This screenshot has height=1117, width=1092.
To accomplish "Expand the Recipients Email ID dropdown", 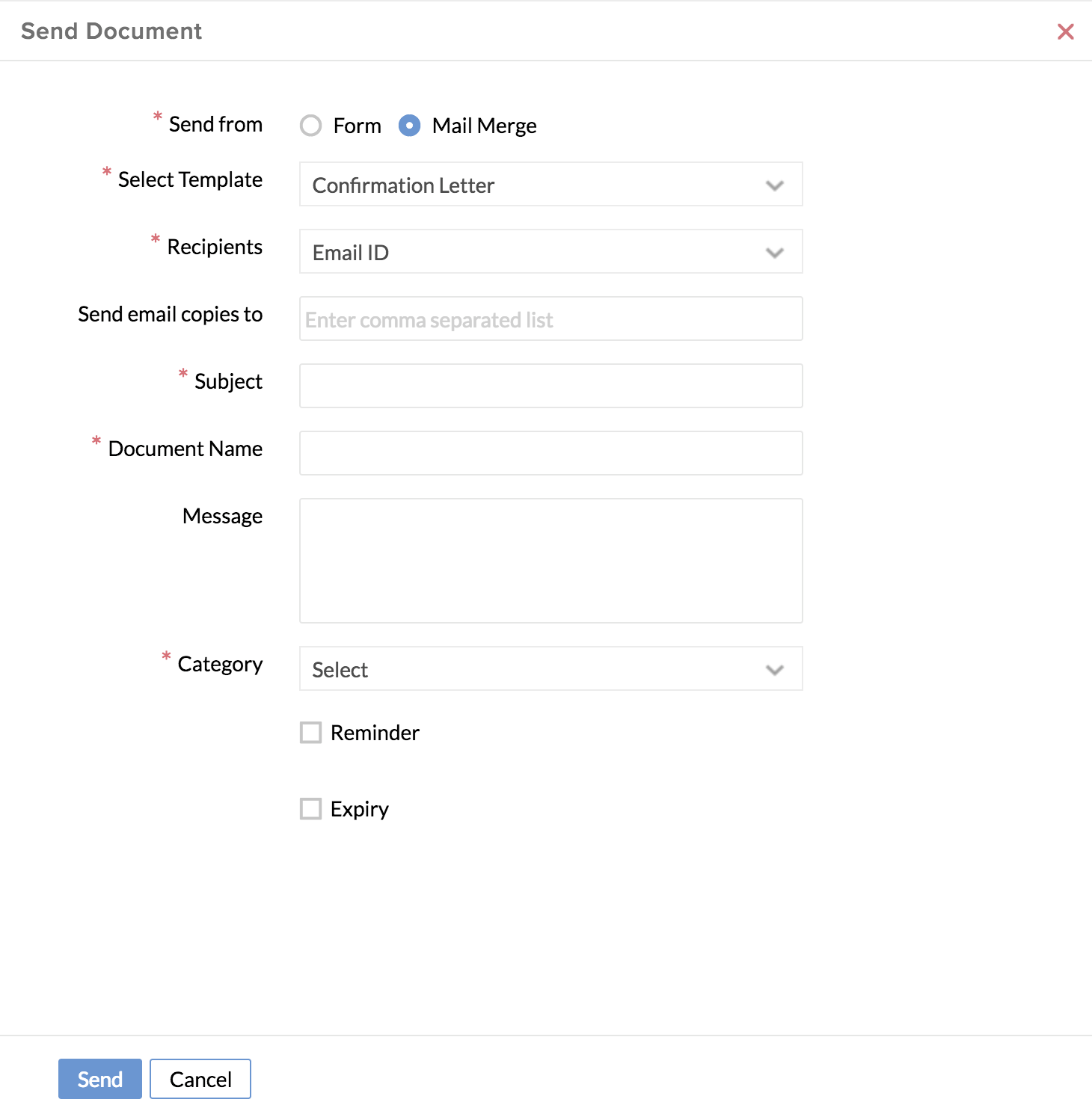I will pyautogui.click(x=551, y=252).
